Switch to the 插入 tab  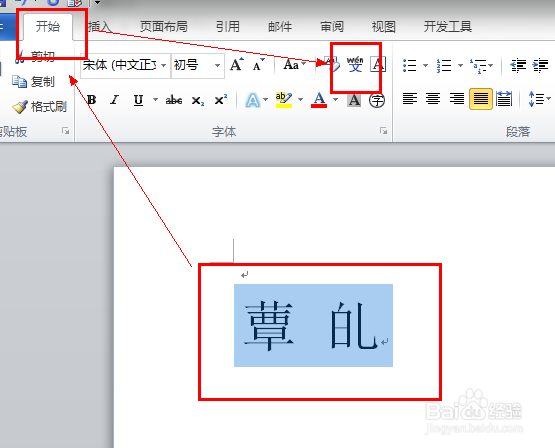tap(99, 27)
